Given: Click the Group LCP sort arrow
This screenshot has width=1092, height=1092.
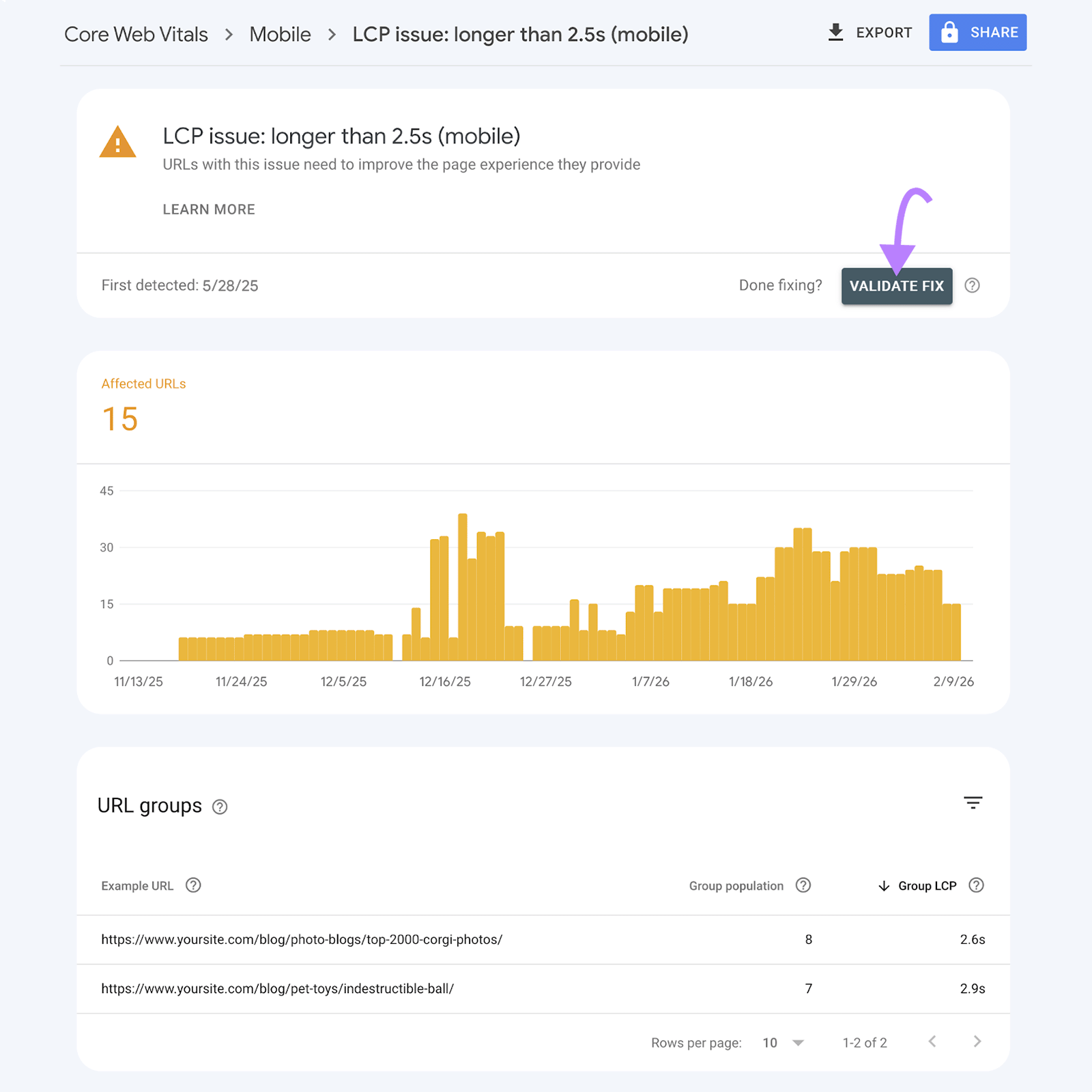Looking at the screenshot, I should tap(885, 885).
